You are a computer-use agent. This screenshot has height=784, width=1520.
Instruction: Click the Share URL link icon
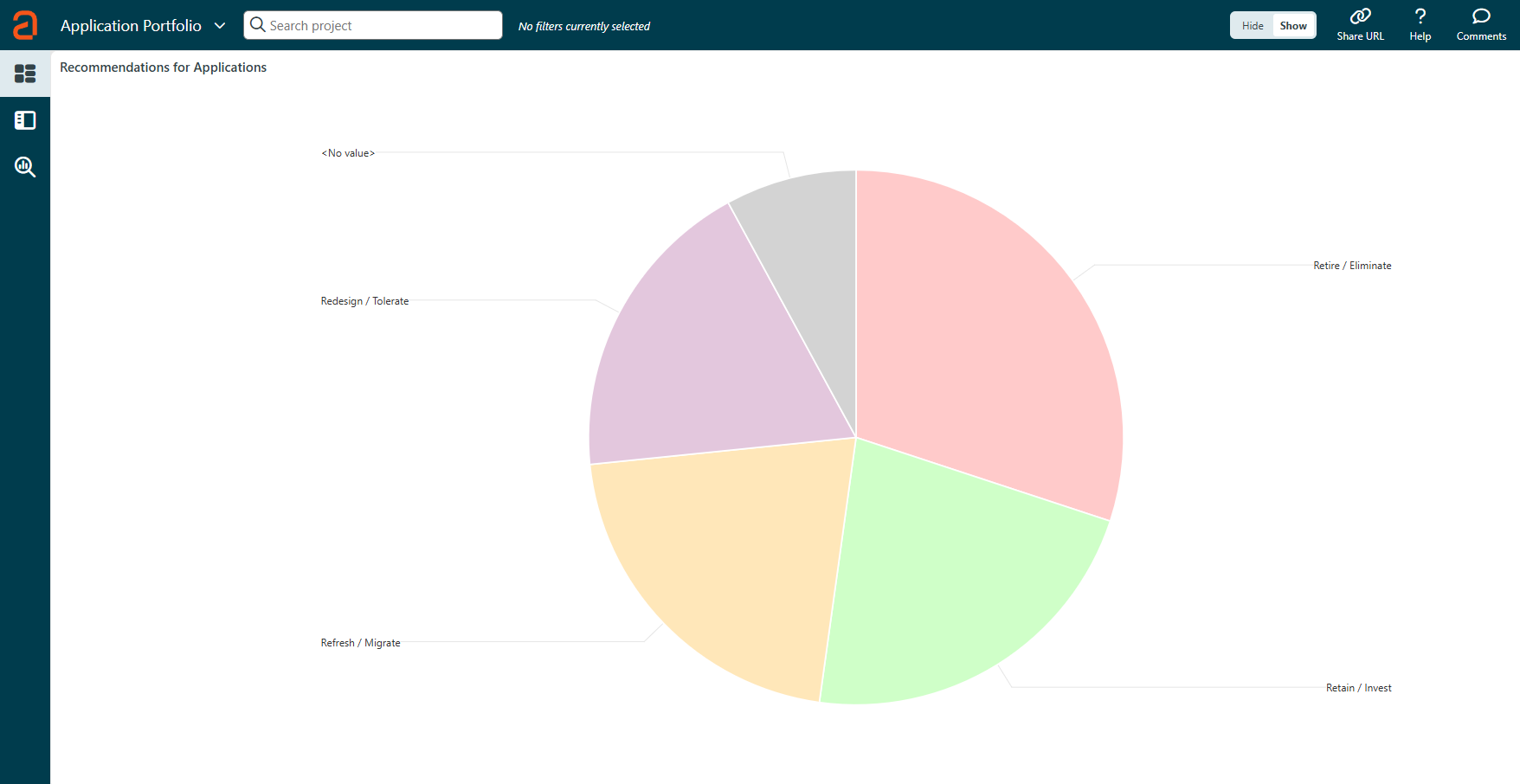pyautogui.click(x=1360, y=16)
